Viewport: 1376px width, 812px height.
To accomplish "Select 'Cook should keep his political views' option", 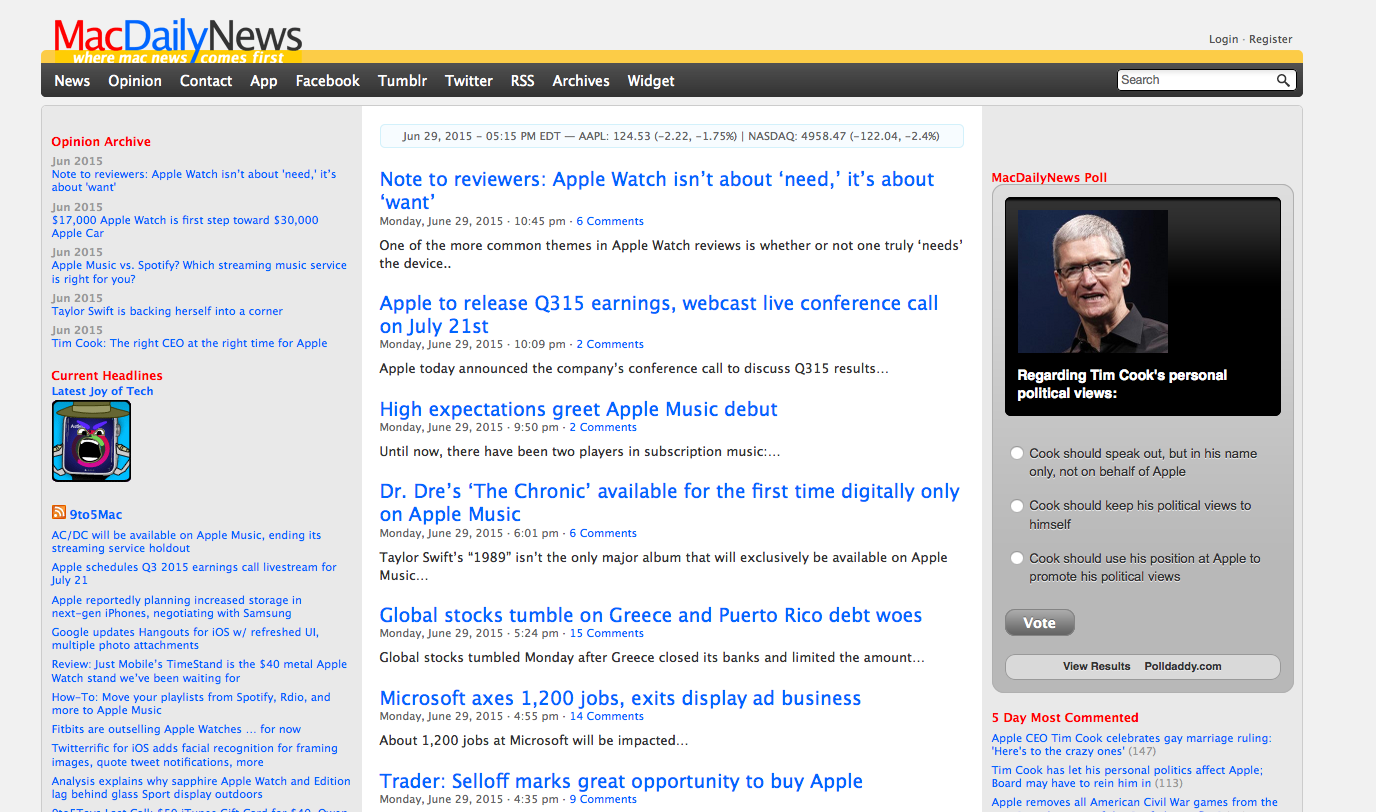I will (1017, 506).
